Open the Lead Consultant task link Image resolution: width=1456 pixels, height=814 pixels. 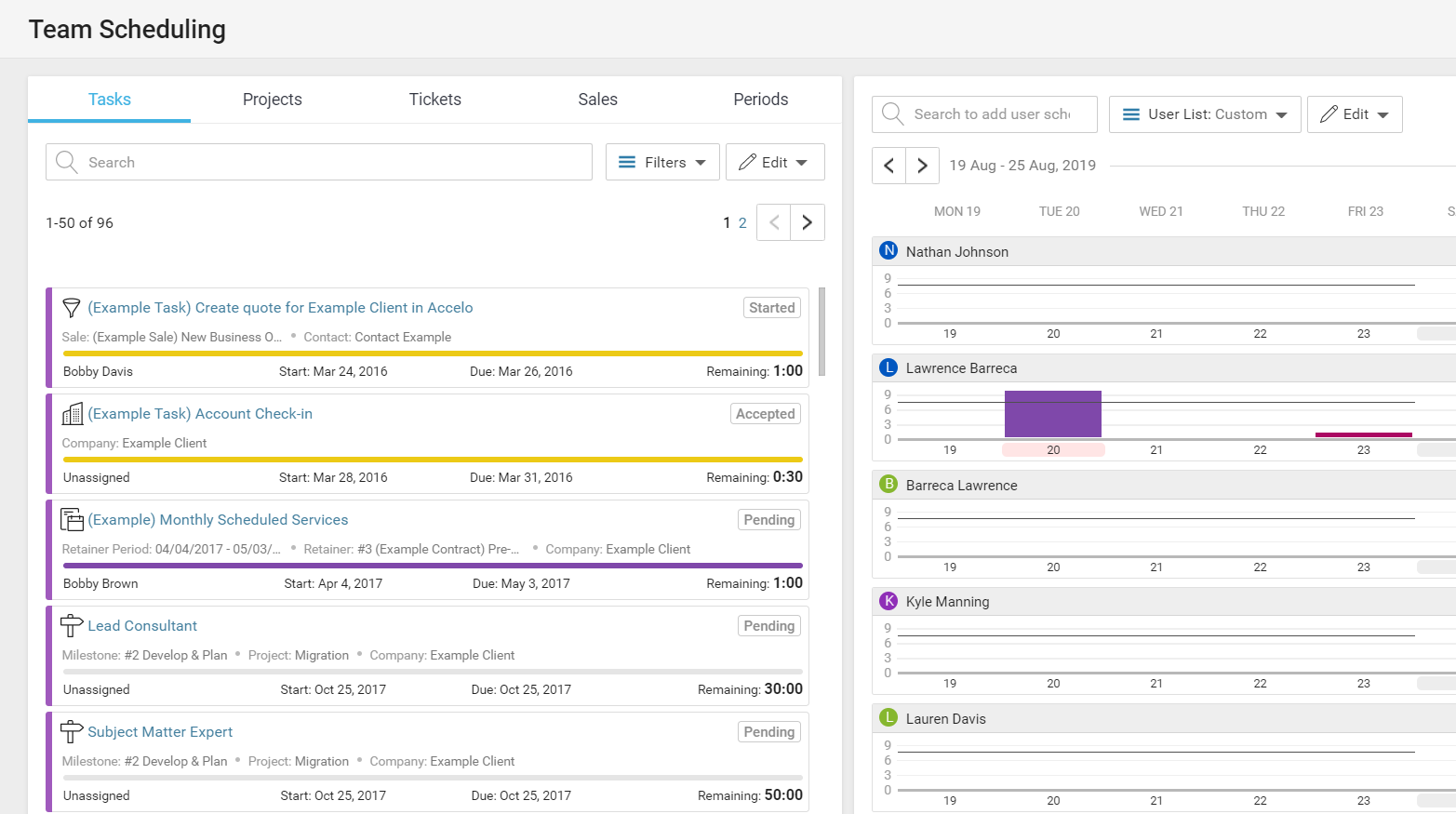coord(142,626)
